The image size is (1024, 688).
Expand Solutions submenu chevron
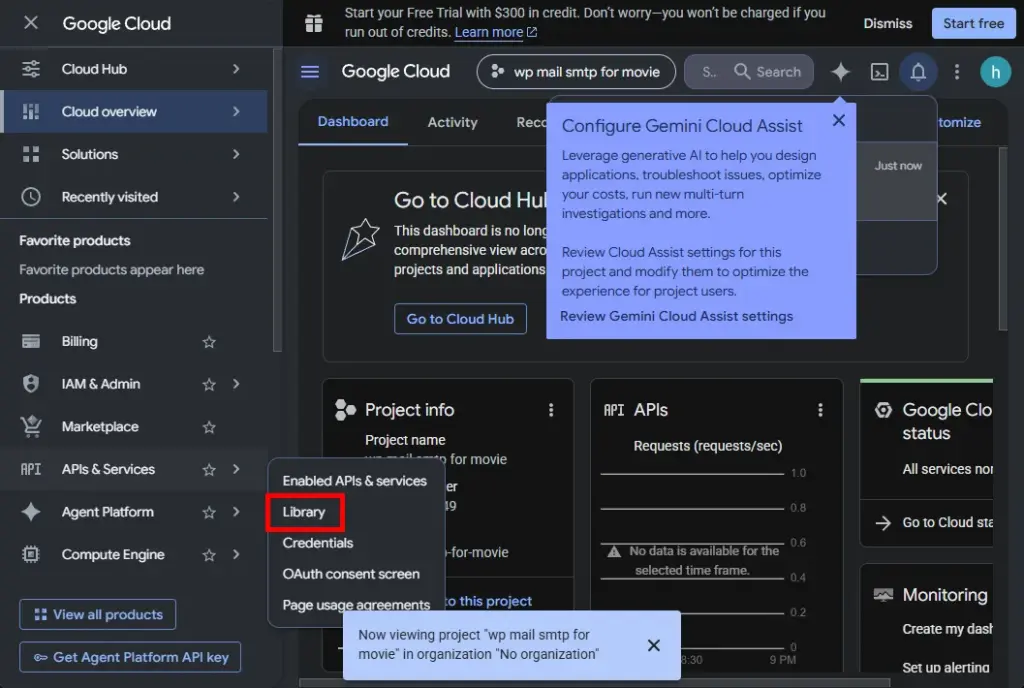point(236,154)
